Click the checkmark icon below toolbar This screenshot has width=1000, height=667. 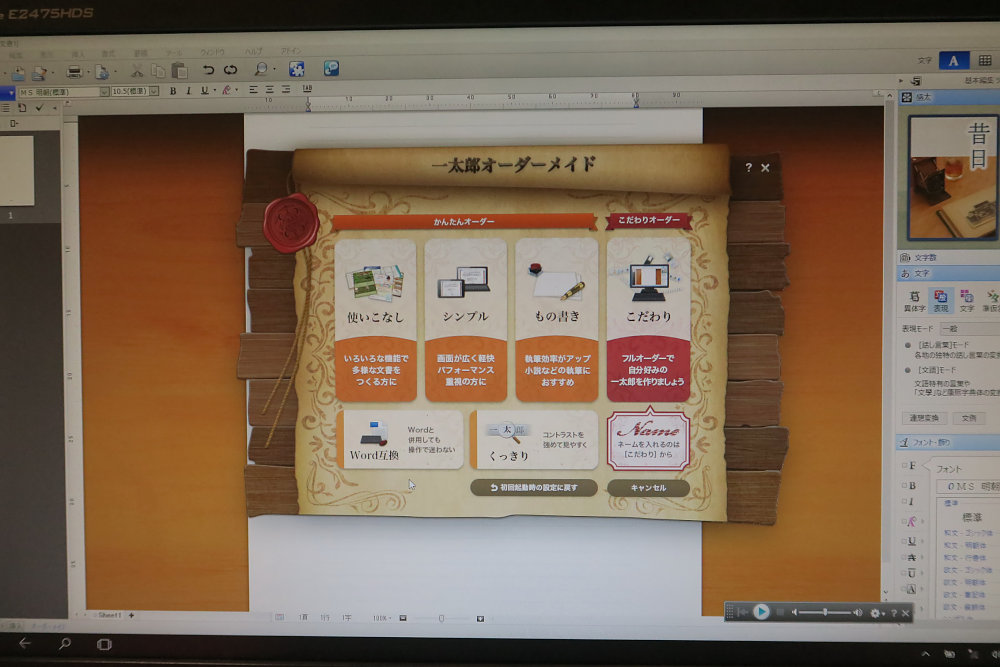(x=40, y=108)
